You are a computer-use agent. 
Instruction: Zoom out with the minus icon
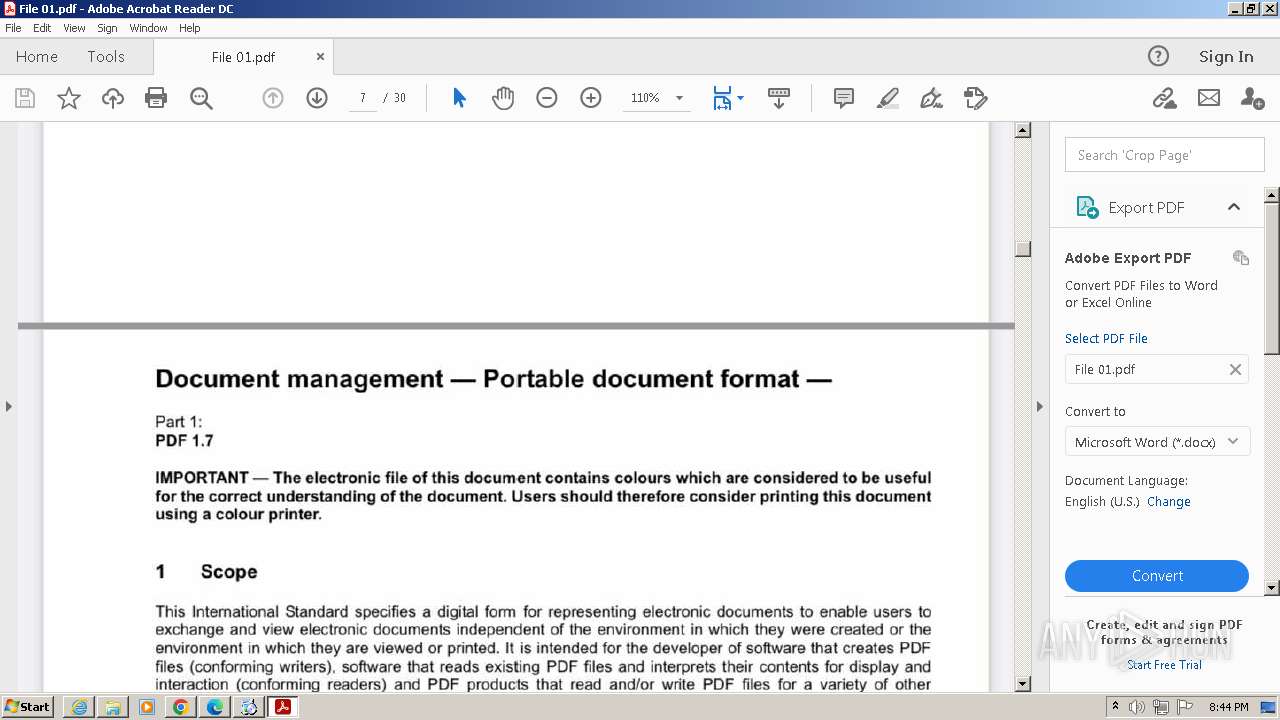(x=547, y=98)
